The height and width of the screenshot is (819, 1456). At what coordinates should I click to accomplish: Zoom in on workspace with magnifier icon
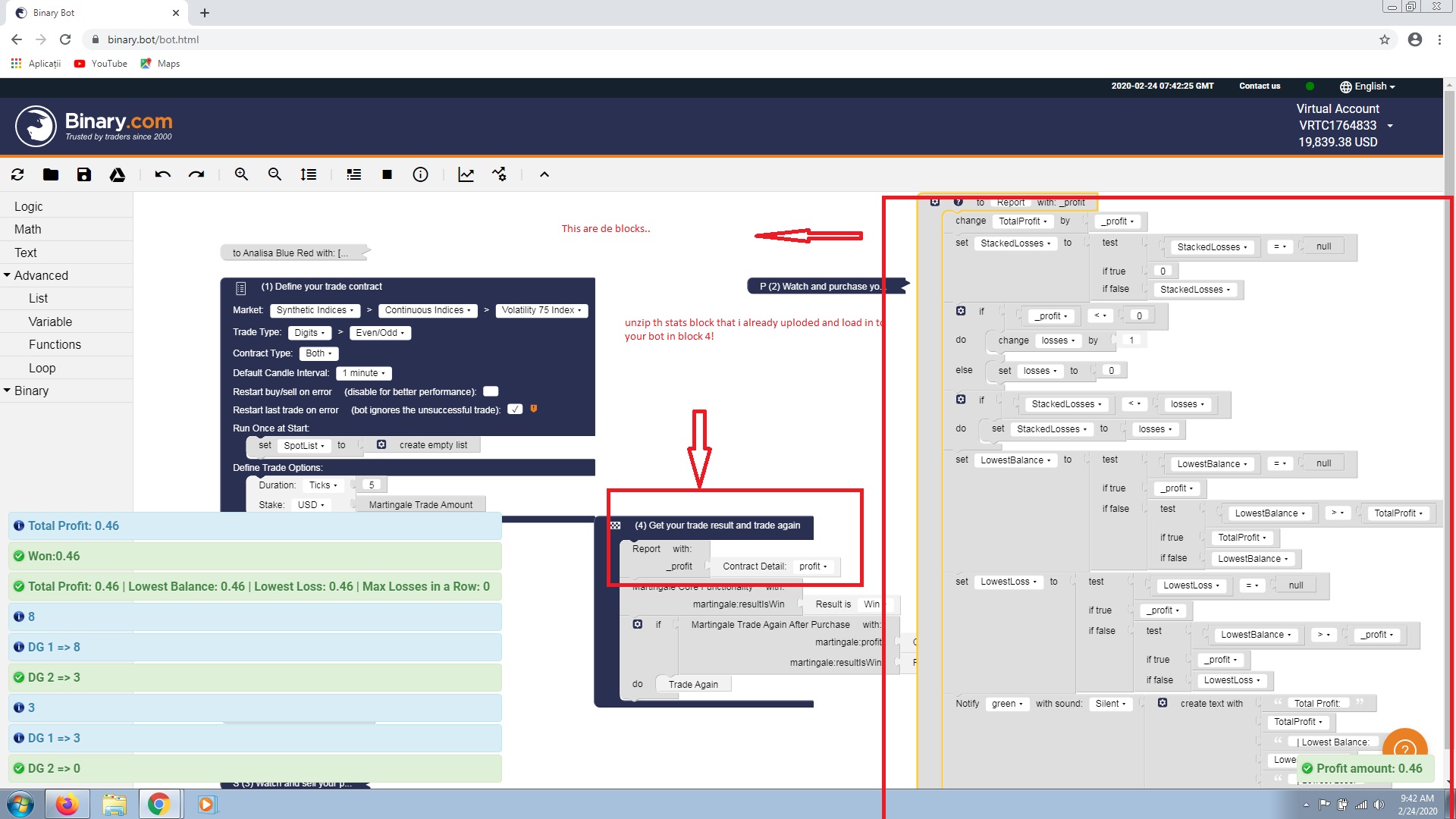[241, 174]
